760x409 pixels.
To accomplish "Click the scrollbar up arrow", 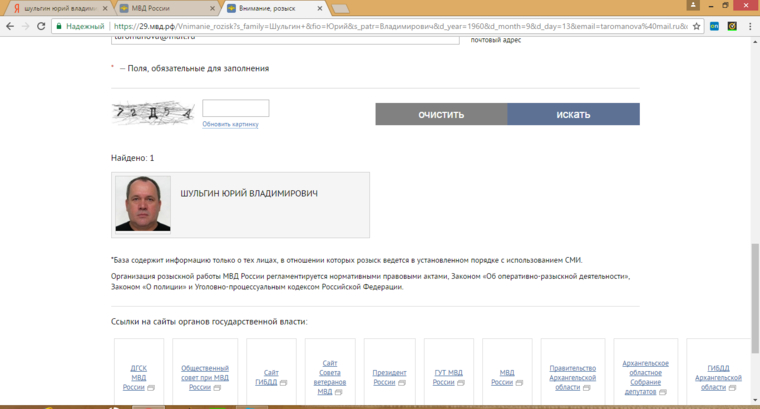I will click(755, 42).
